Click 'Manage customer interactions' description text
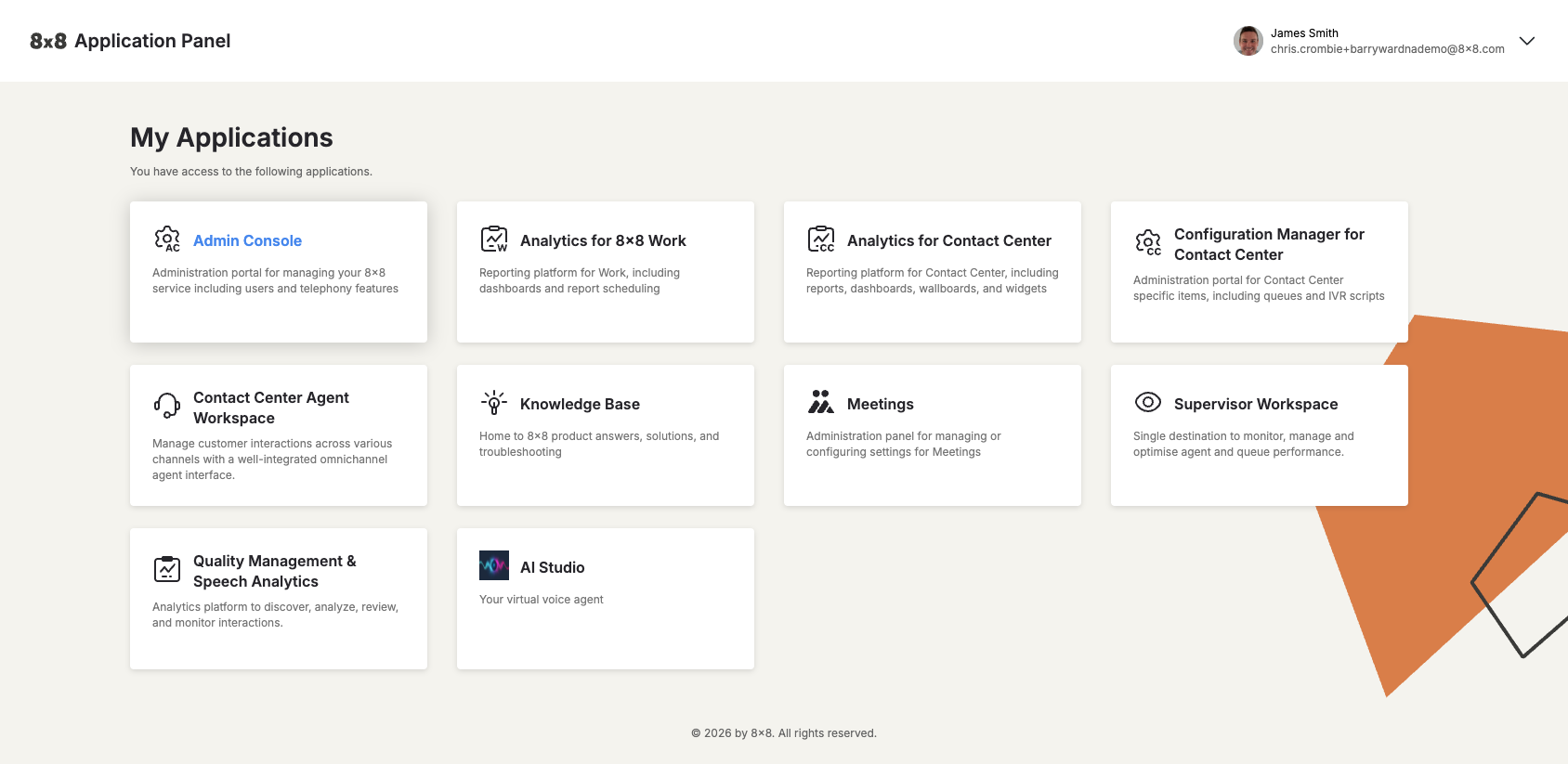Screen dimensions: 1568x764 [272, 460]
